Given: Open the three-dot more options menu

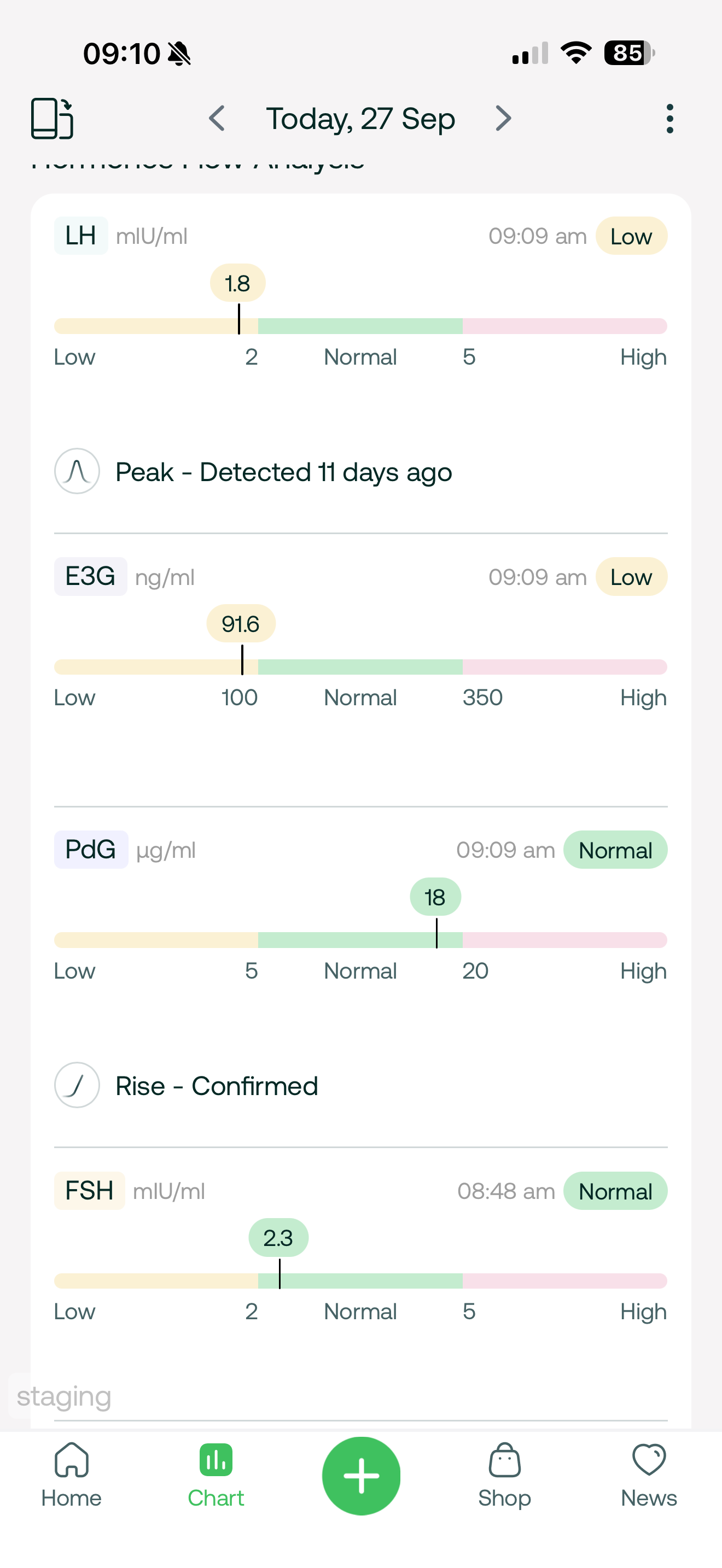Looking at the screenshot, I should pyautogui.click(x=669, y=118).
